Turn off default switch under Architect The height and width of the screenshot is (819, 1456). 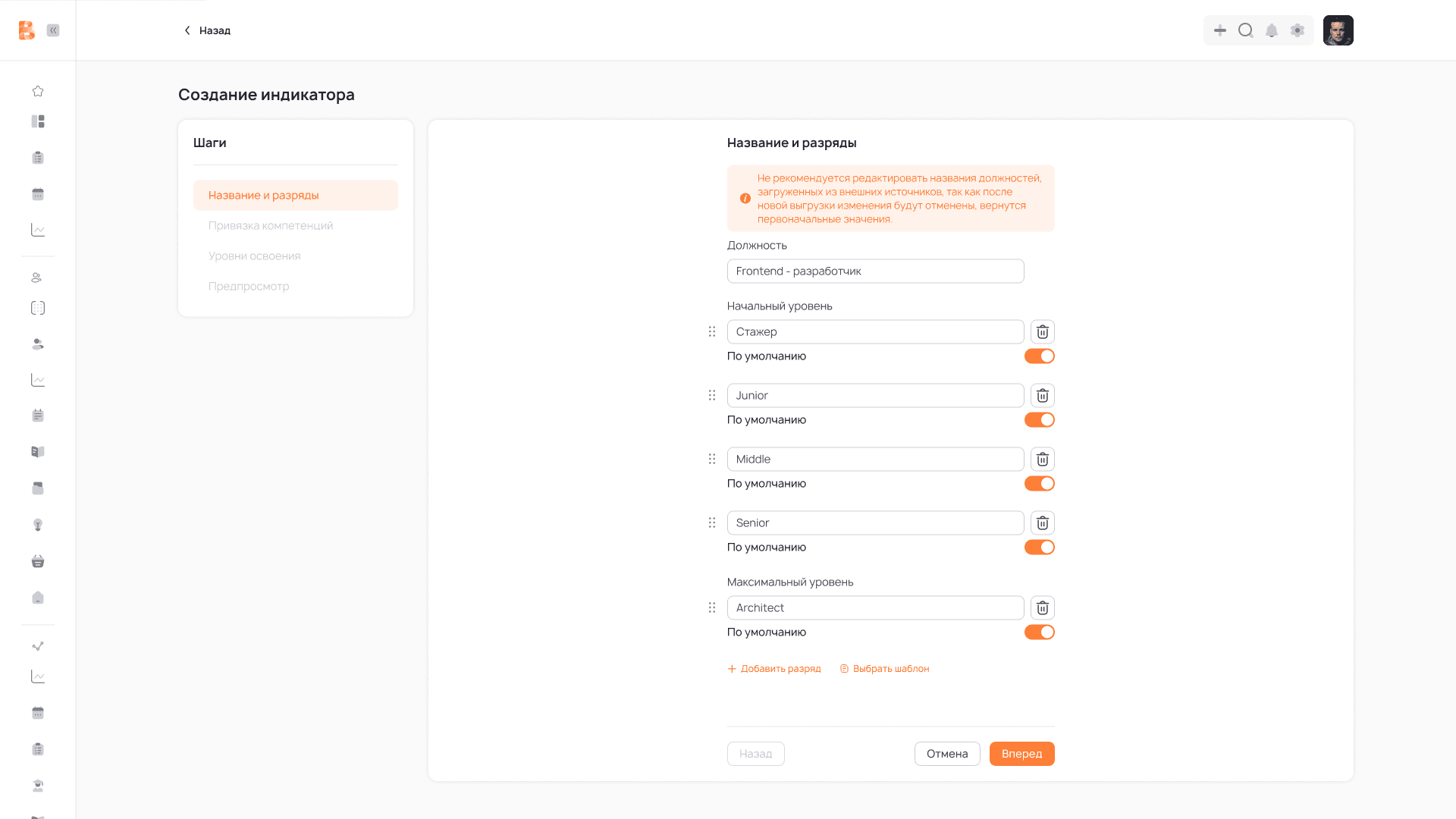coord(1039,632)
